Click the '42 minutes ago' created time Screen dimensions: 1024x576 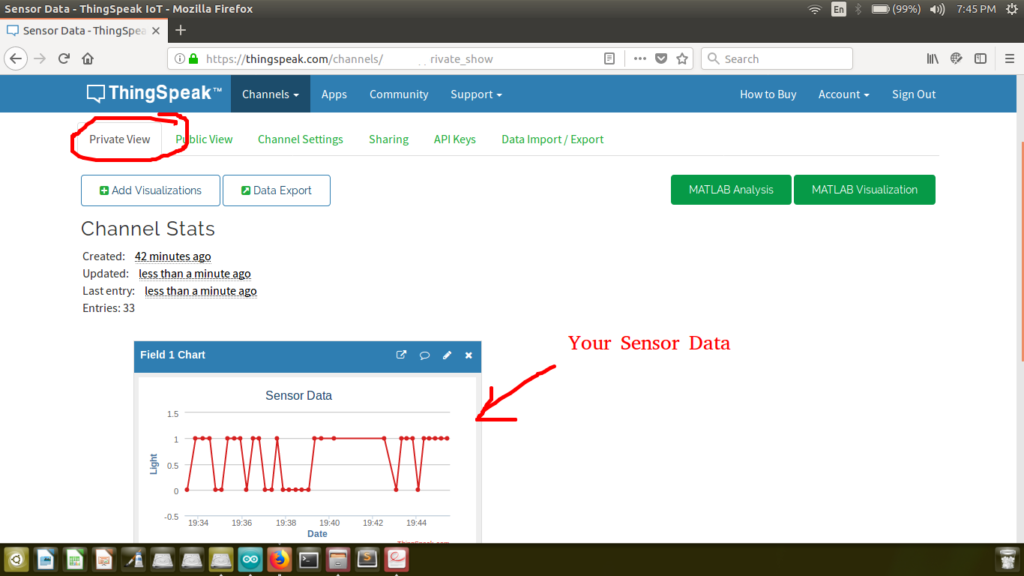pos(172,256)
